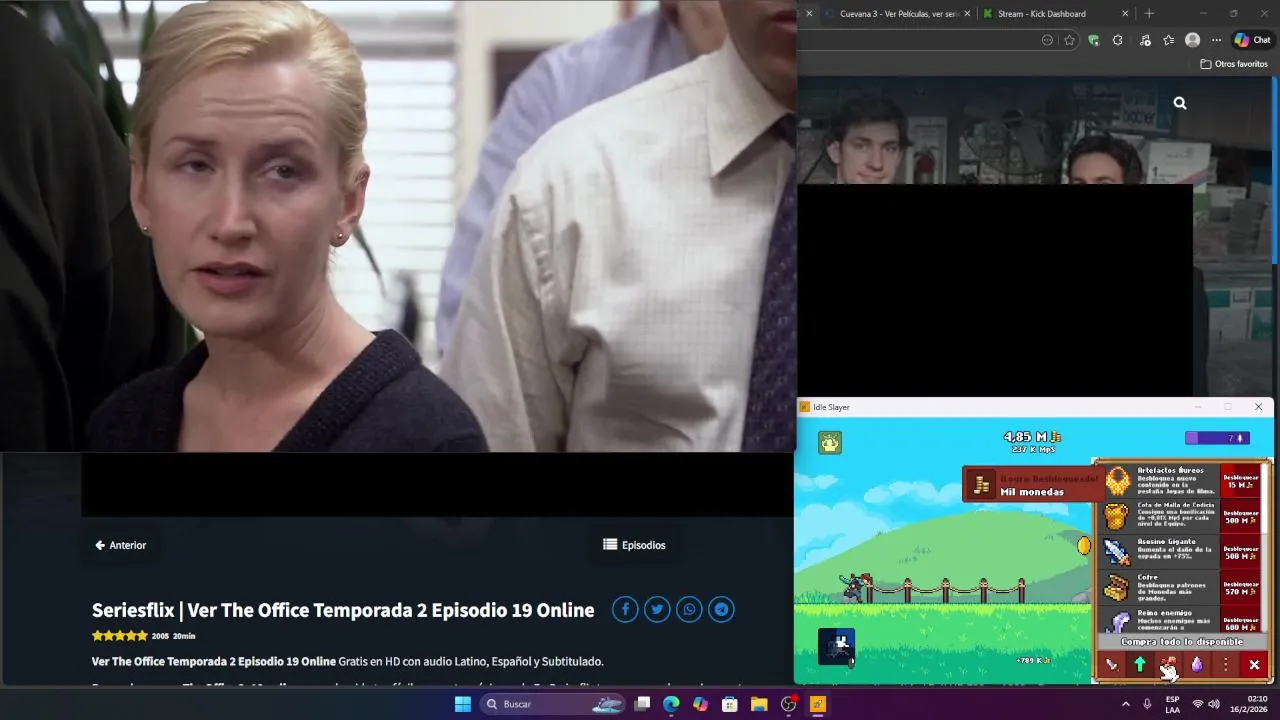Image resolution: width=1280 pixels, height=720 pixels.
Task: Open the Windows Start menu
Action: 463,704
